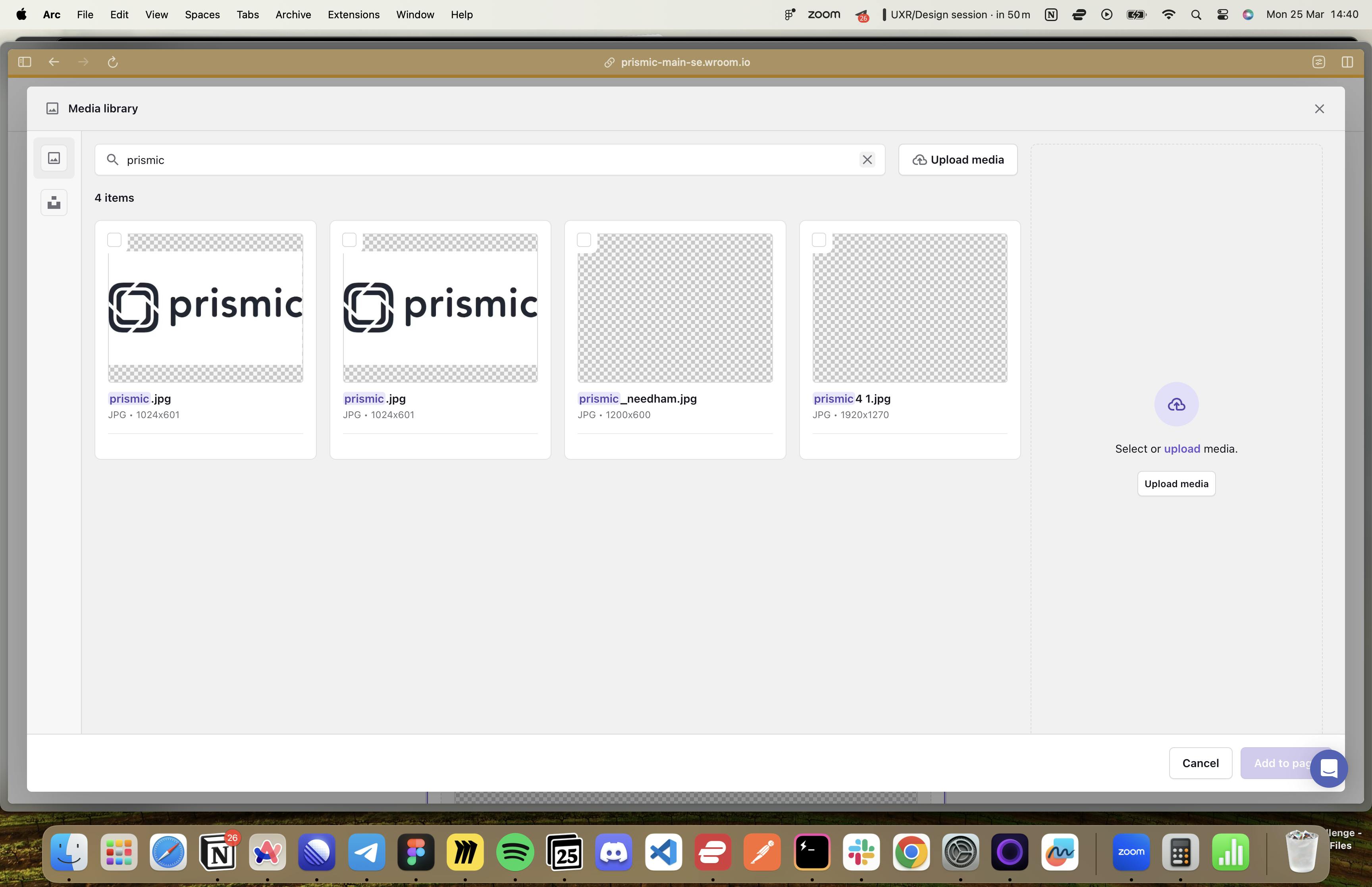The image size is (1372, 887).
Task: Open the Archive menu
Action: tap(293, 14)
